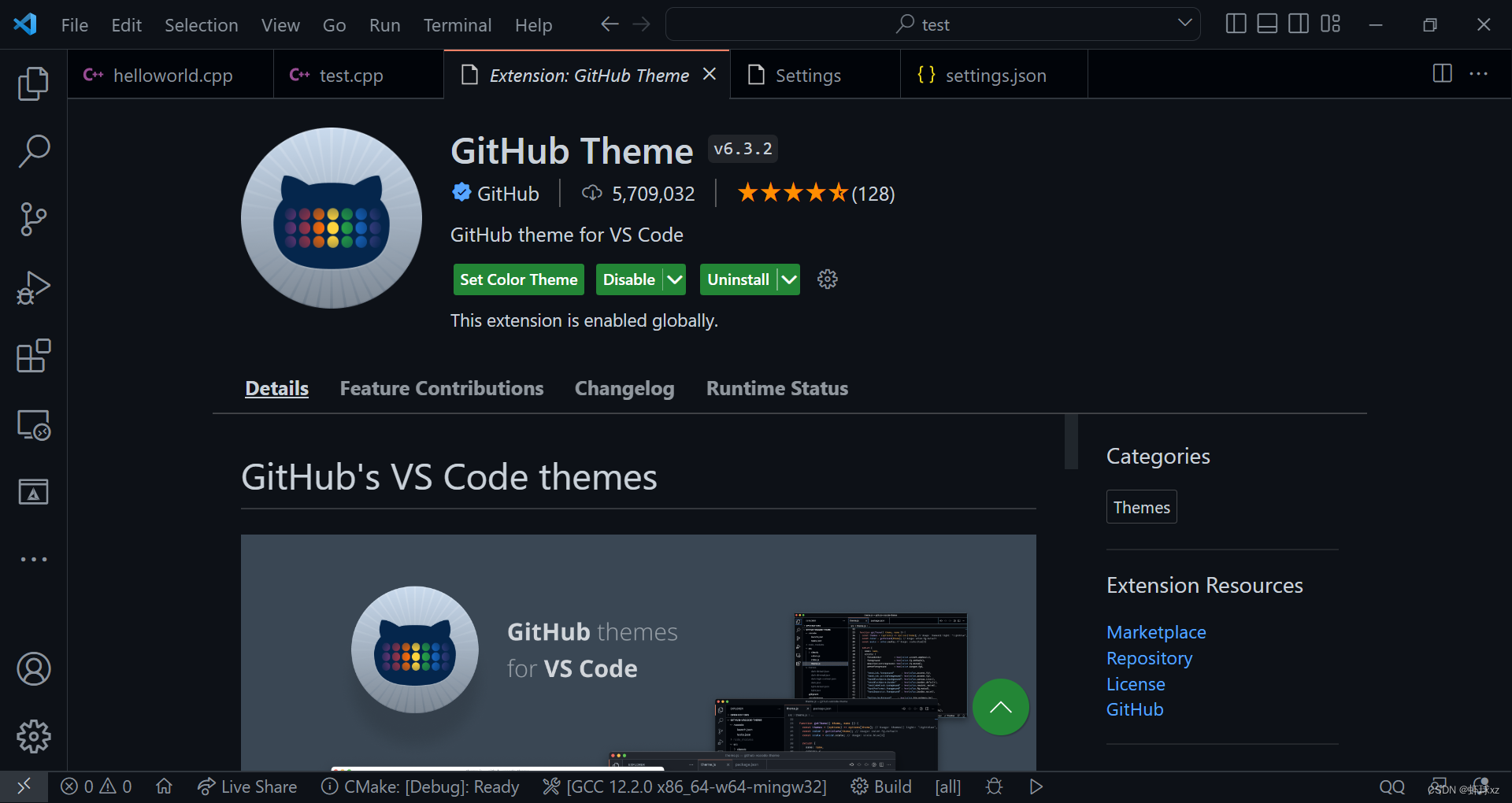The width and height of the screenshot is (1512, 803).
Task: Click the errors and warnings status indicator
Action: pyautogui.click(x=96, y=786)
